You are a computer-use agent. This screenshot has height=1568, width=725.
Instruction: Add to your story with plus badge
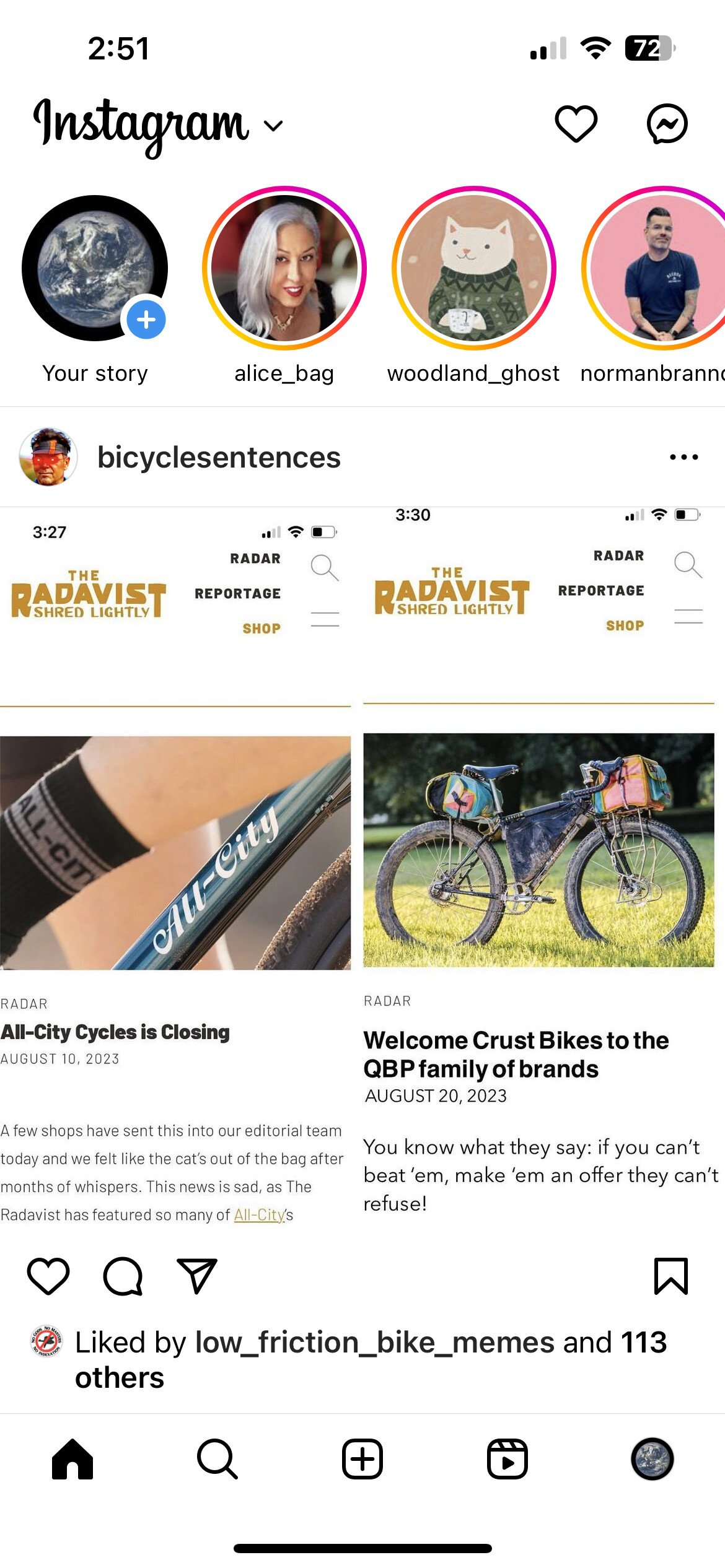[x=146, y=320]
